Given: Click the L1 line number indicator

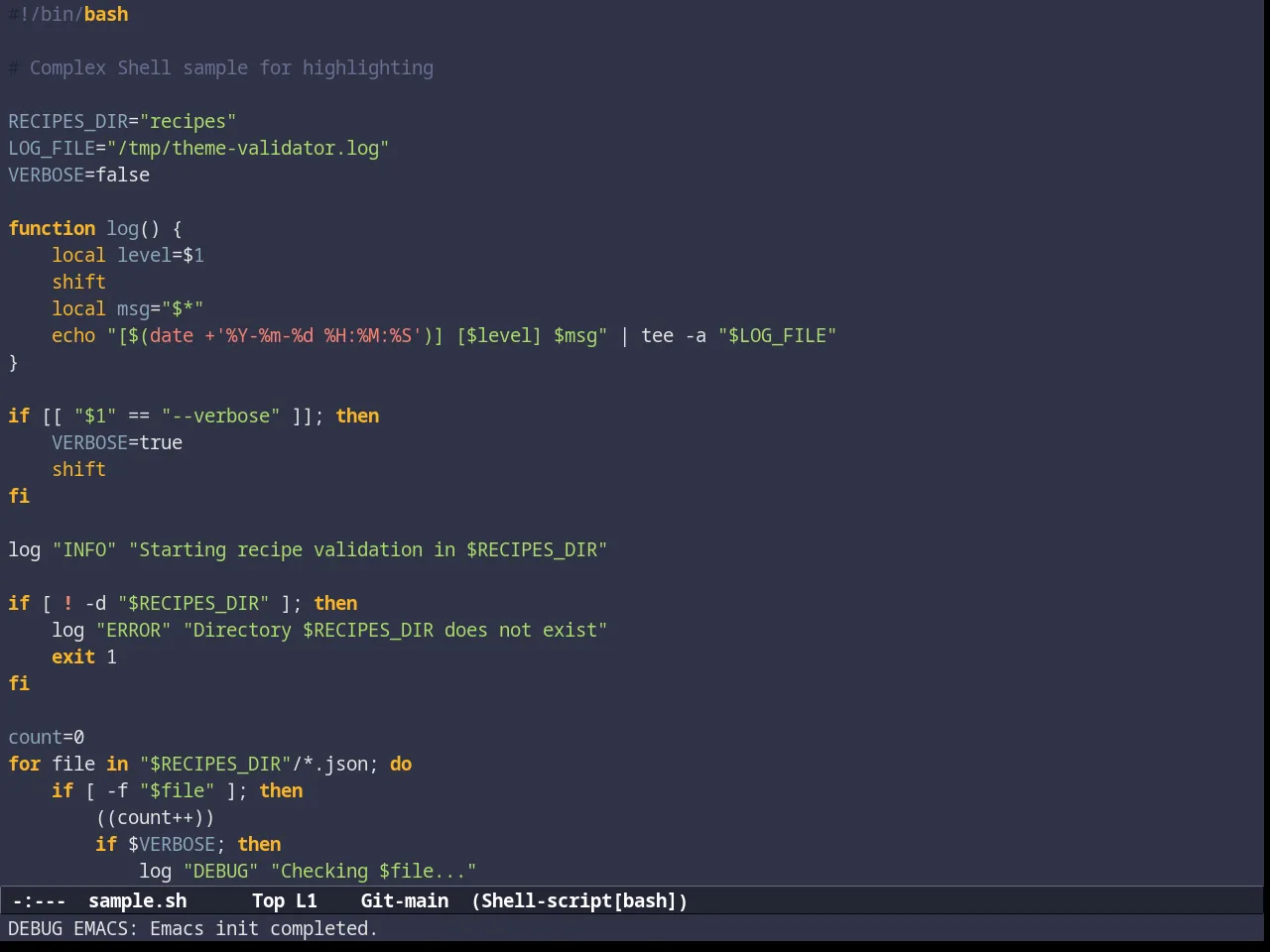Looking at the screenshot, I should point(307,900).
